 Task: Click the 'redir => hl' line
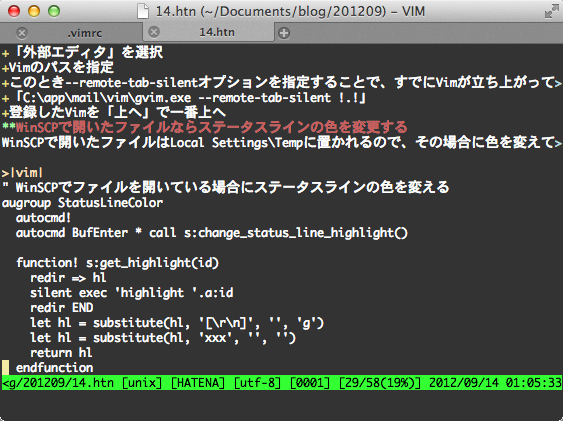point(68,278)
